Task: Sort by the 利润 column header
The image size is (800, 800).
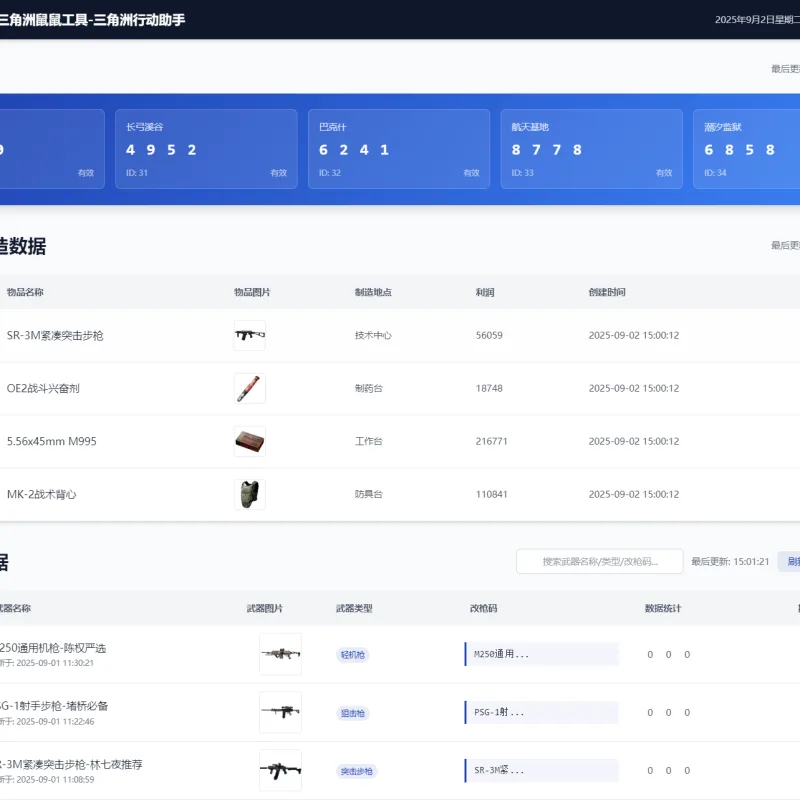Action: coord(485,292)
